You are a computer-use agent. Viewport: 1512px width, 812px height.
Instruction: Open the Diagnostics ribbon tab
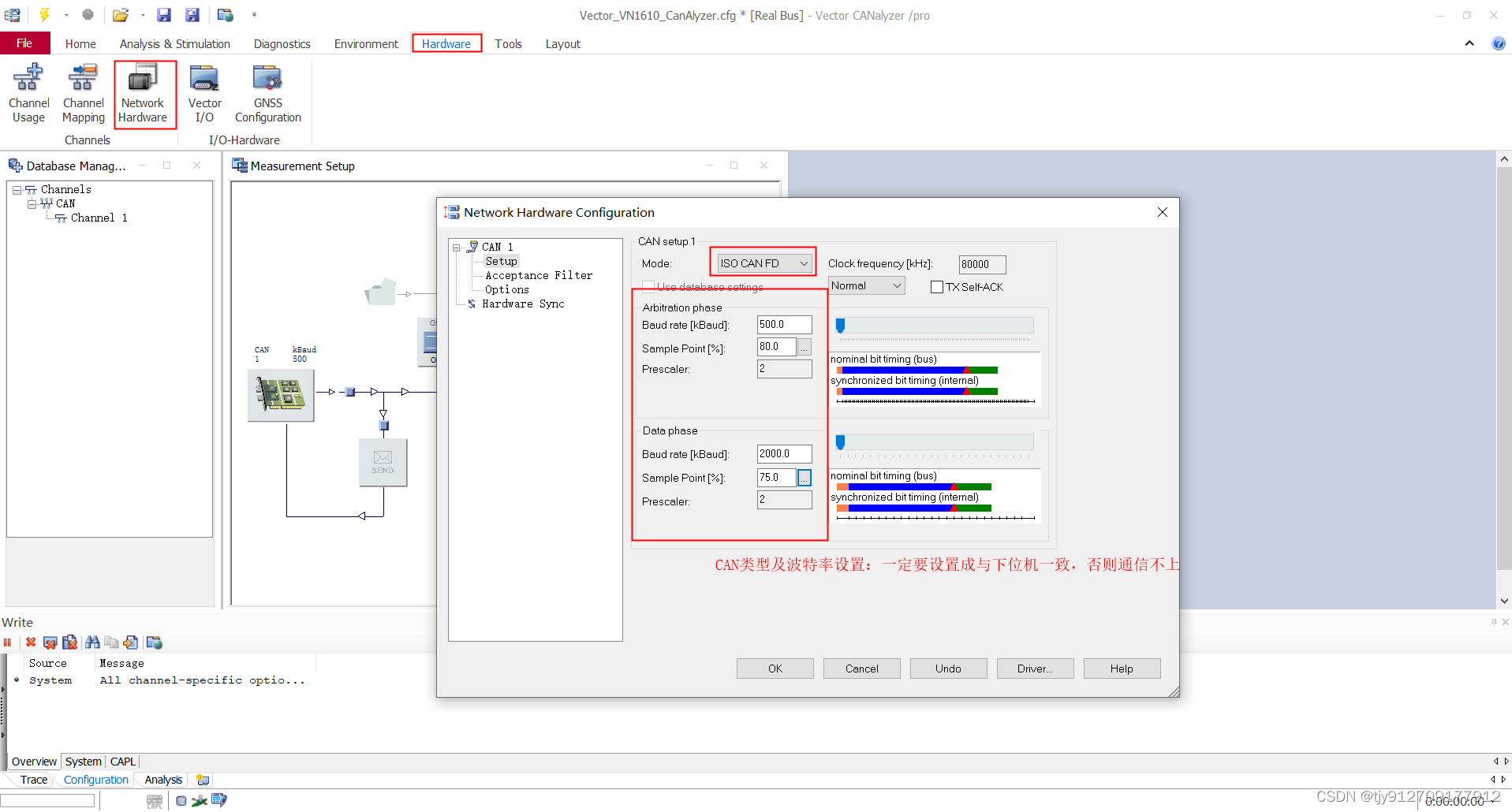282,44
